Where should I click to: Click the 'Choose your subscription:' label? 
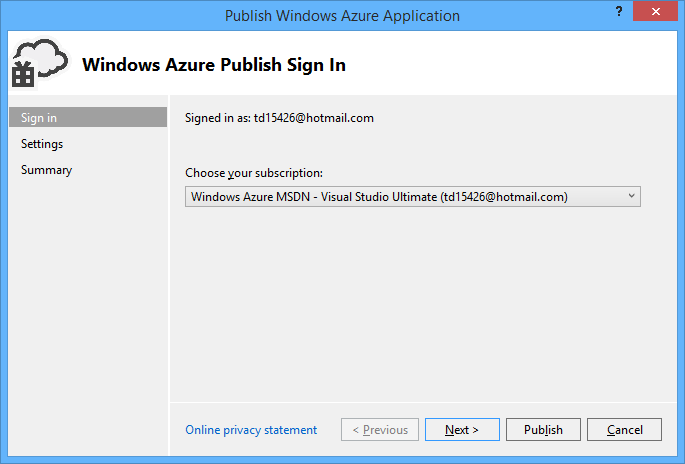pyautogui.click(x=254, y=173)
